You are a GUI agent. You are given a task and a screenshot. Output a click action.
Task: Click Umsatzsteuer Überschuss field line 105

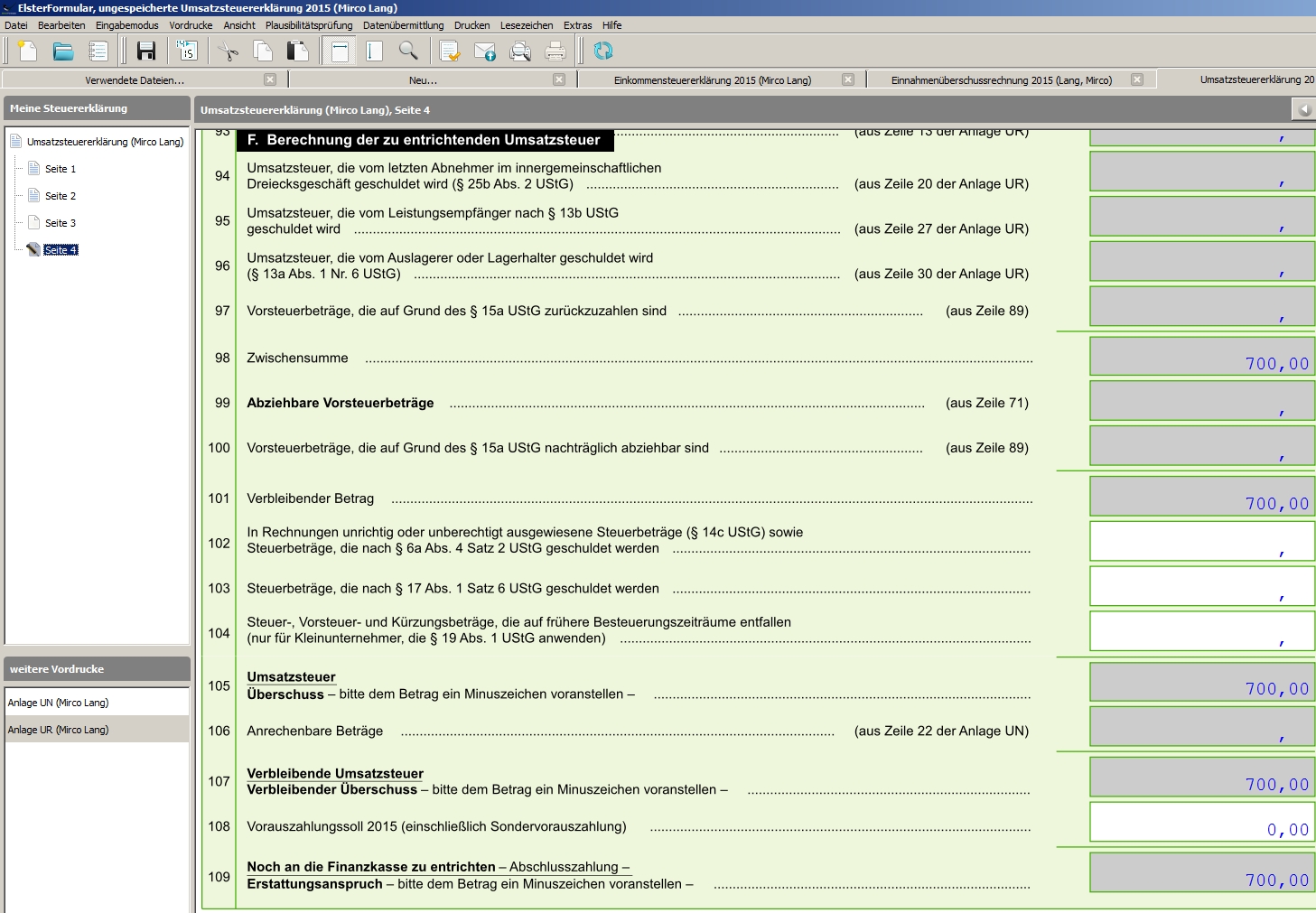pos(1202,682)
